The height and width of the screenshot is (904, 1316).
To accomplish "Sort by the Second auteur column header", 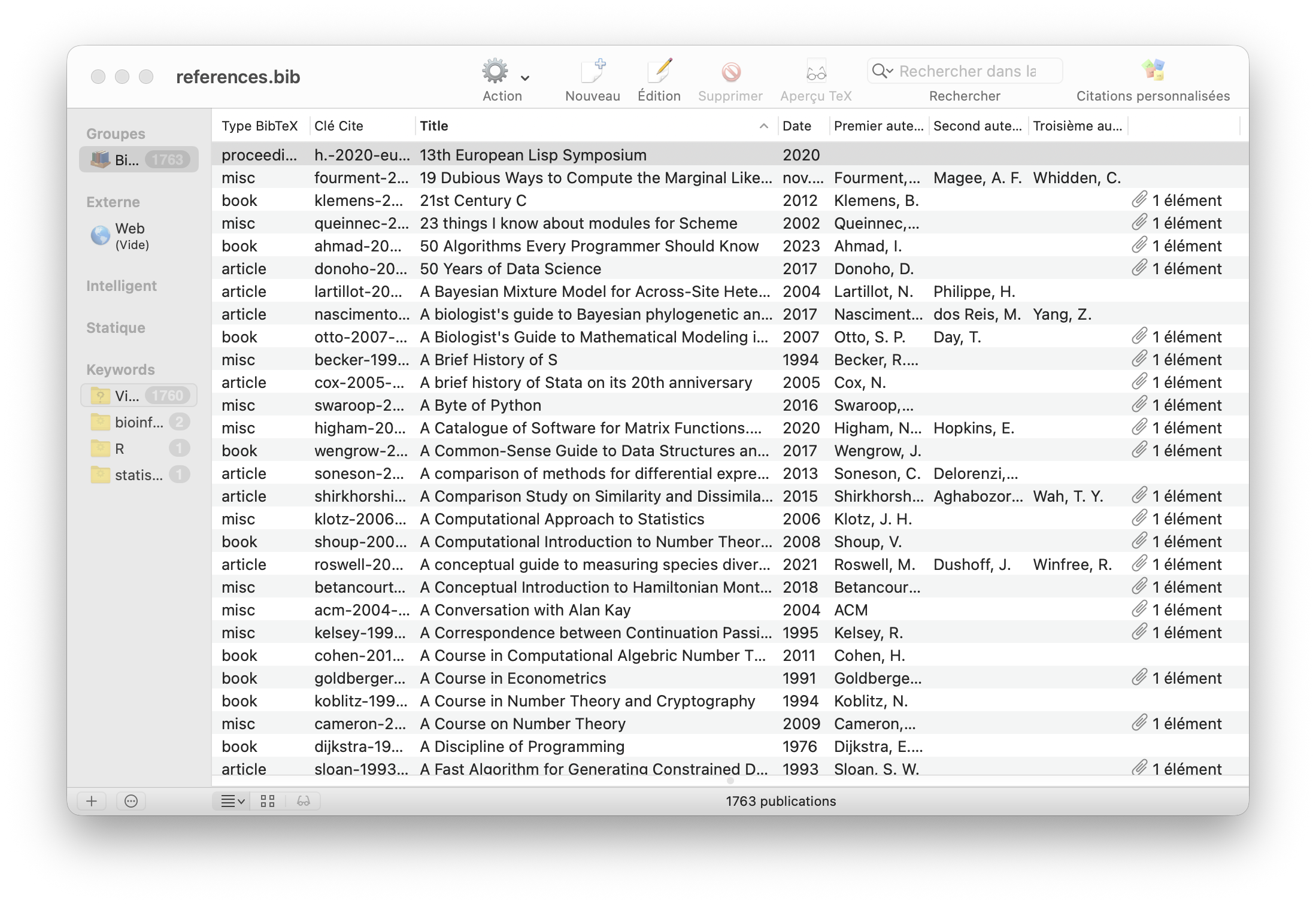I will coord(978,126).
